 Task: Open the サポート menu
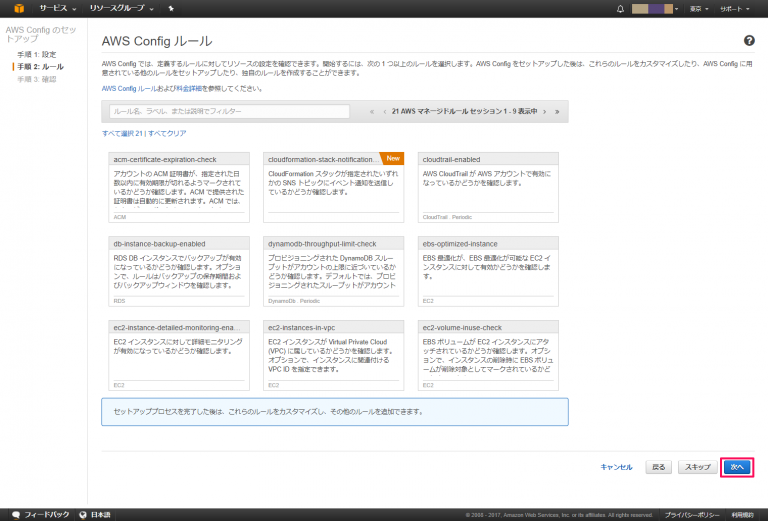(x=734, y=9)
